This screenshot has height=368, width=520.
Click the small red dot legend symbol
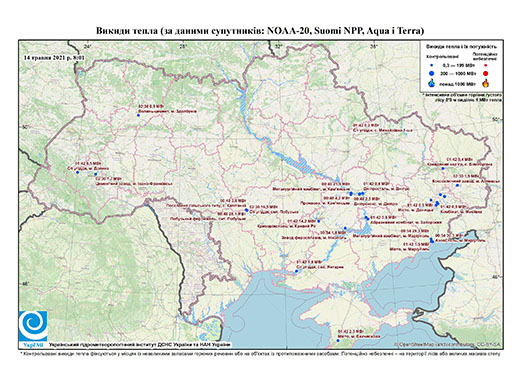click(485, 66)
